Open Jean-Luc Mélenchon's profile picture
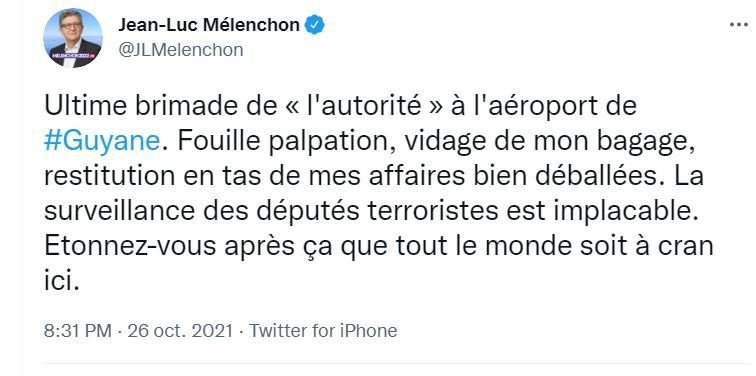The image size is (756, 376). tap(73, 38)
